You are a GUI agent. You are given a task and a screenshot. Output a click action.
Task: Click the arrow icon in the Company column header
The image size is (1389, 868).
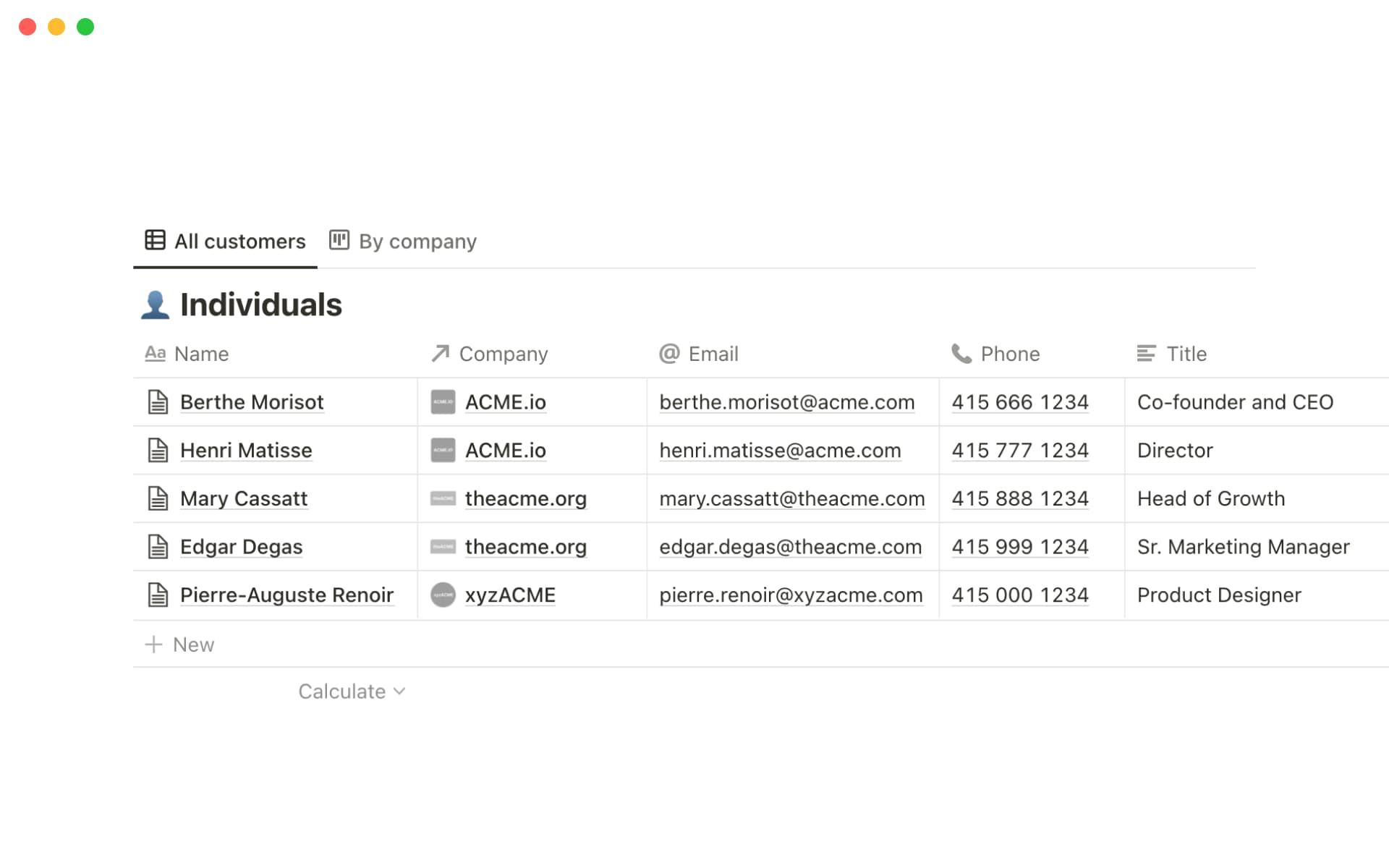(x=438, y=354)
